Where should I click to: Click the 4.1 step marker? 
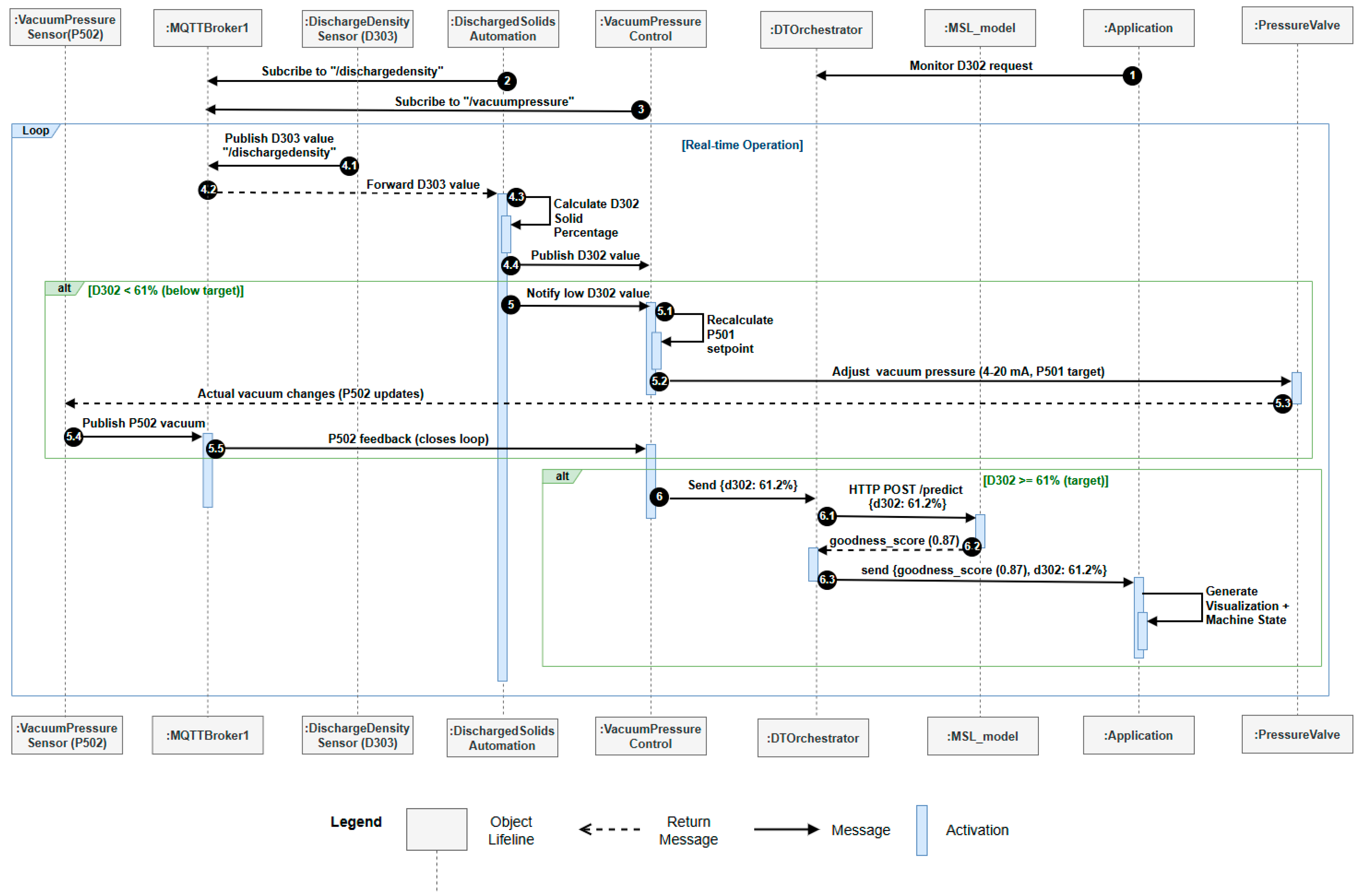tap(349, 166)
